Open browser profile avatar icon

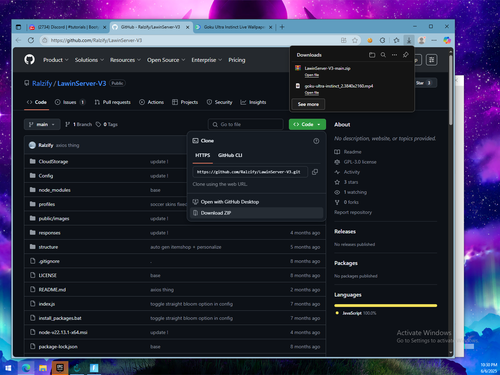[x=421, y=40]
